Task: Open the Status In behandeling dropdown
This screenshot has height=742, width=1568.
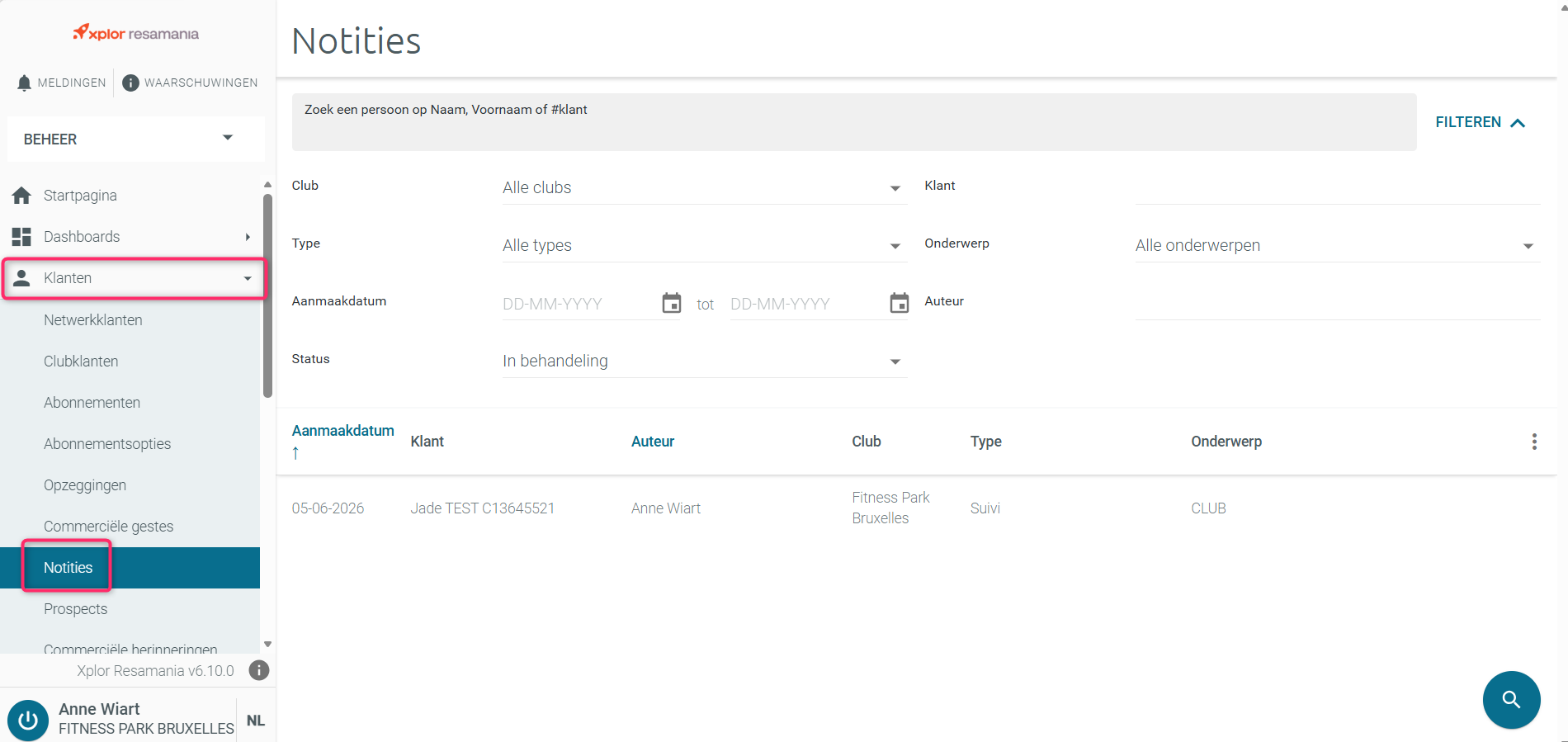Action: (x=705, y=361)
